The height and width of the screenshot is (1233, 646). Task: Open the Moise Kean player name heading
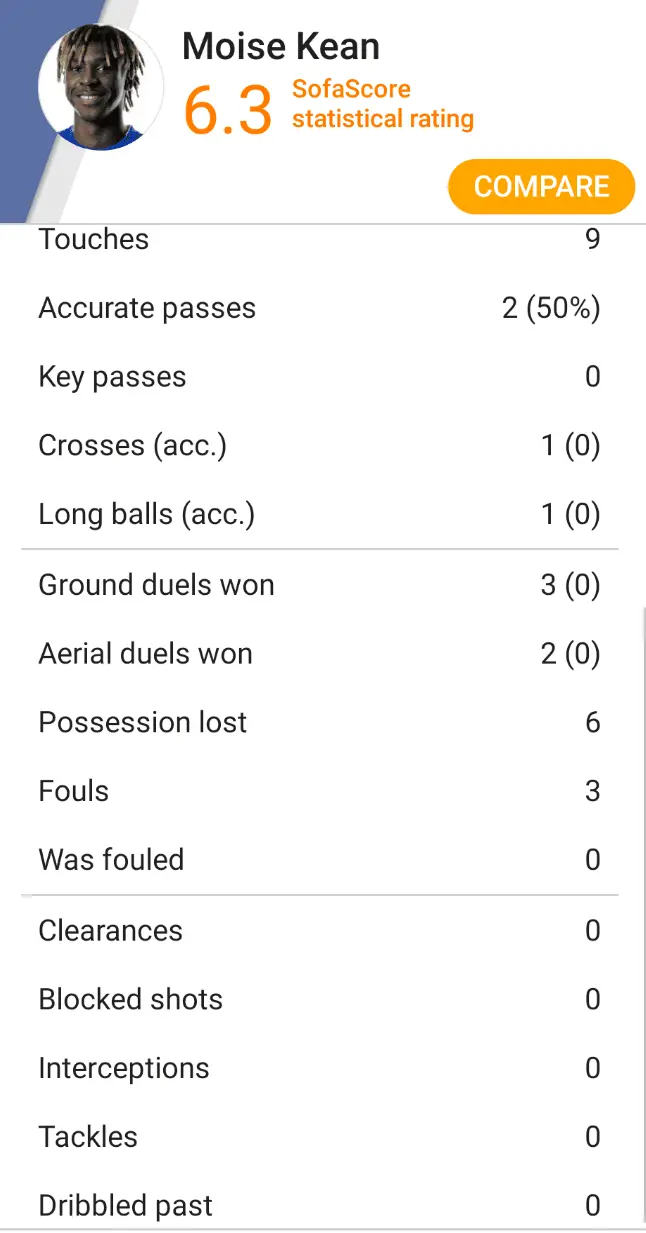pyautogui.click(x=281, y=47)
